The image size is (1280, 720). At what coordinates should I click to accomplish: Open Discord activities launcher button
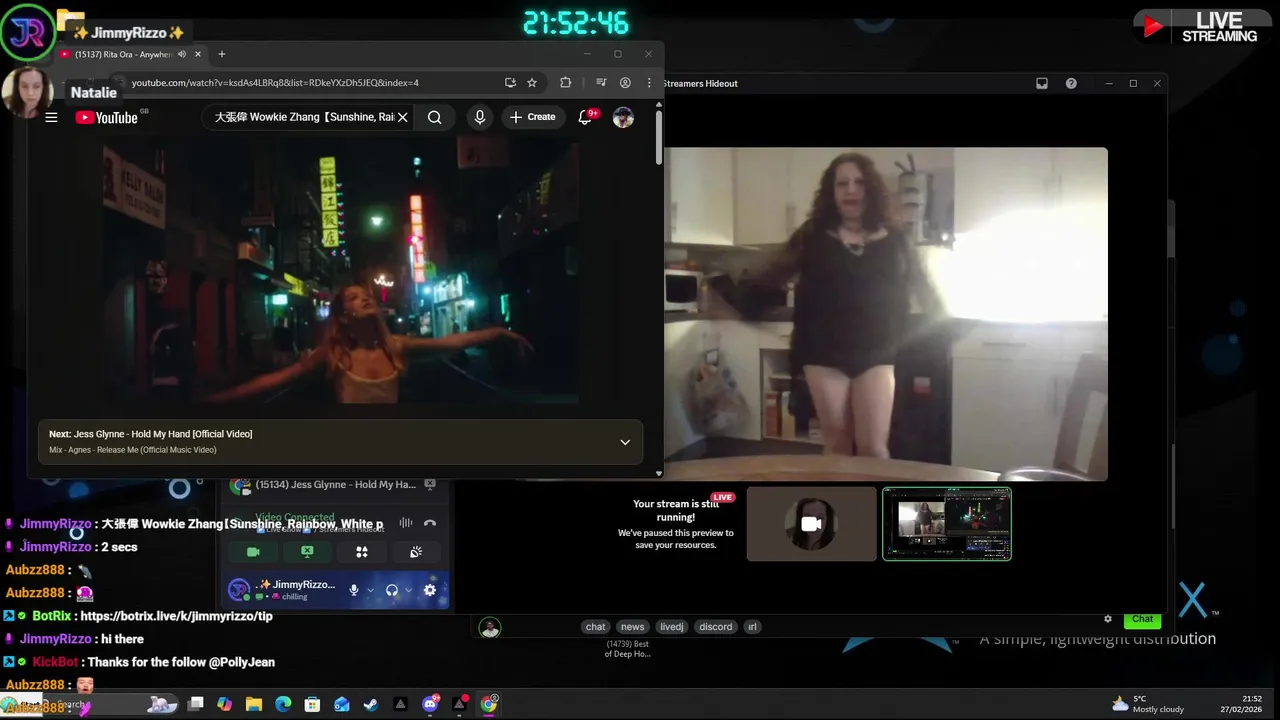[x=362, y=551]
